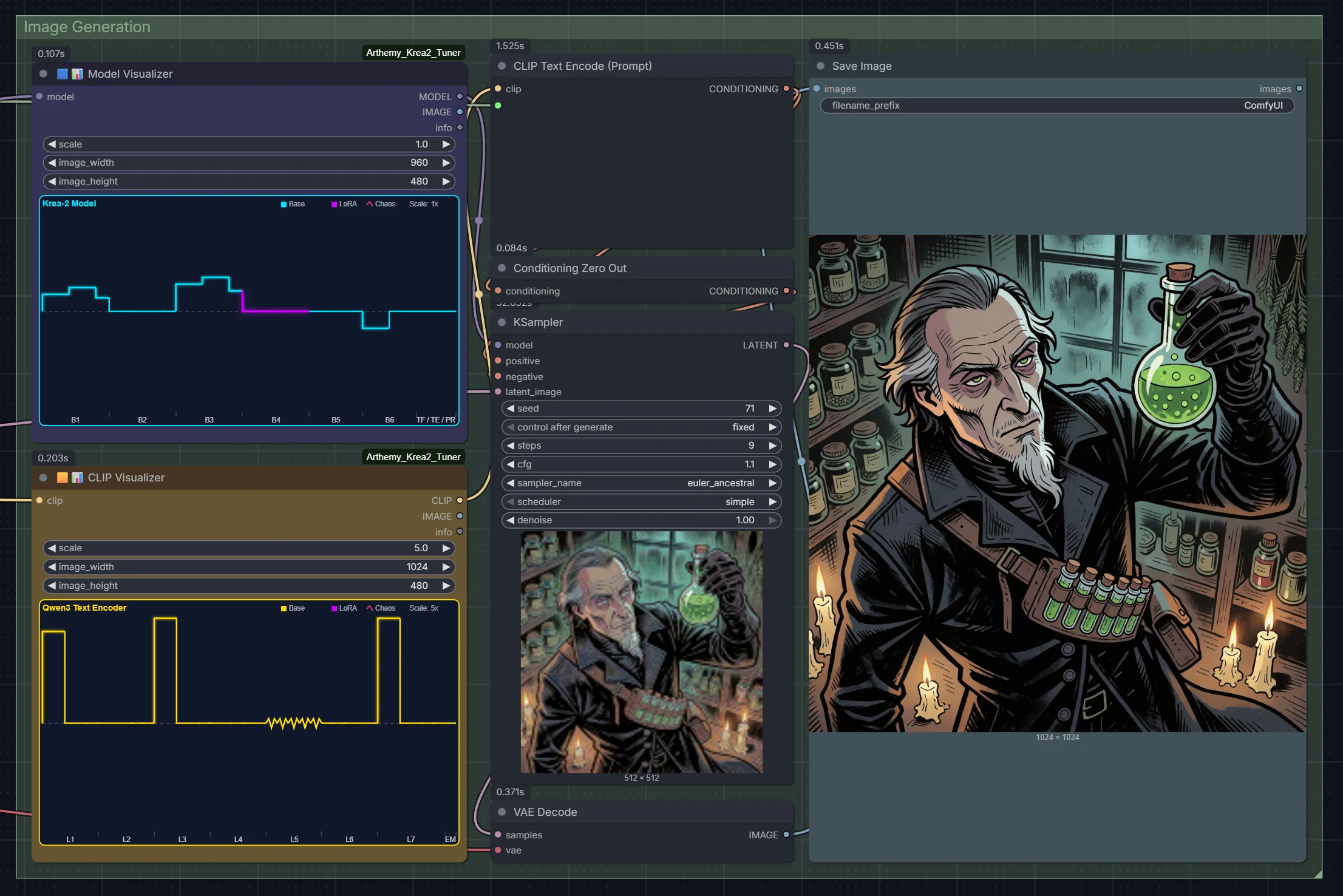Click the CLIP Visualizer image_height value field
This screenshot has height=896, width=1343.
(249, 586)
